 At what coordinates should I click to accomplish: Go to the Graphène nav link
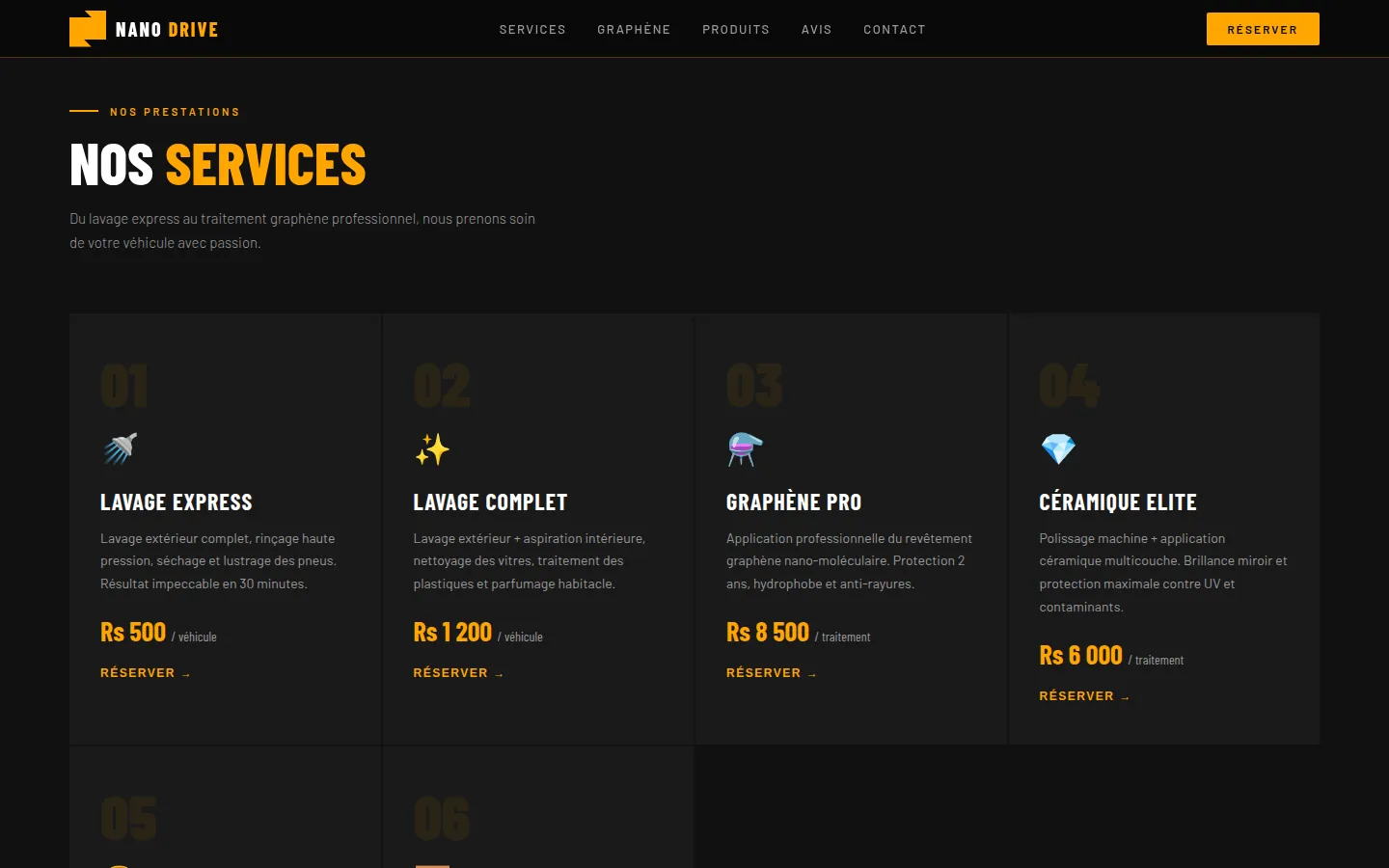(634, 30)
